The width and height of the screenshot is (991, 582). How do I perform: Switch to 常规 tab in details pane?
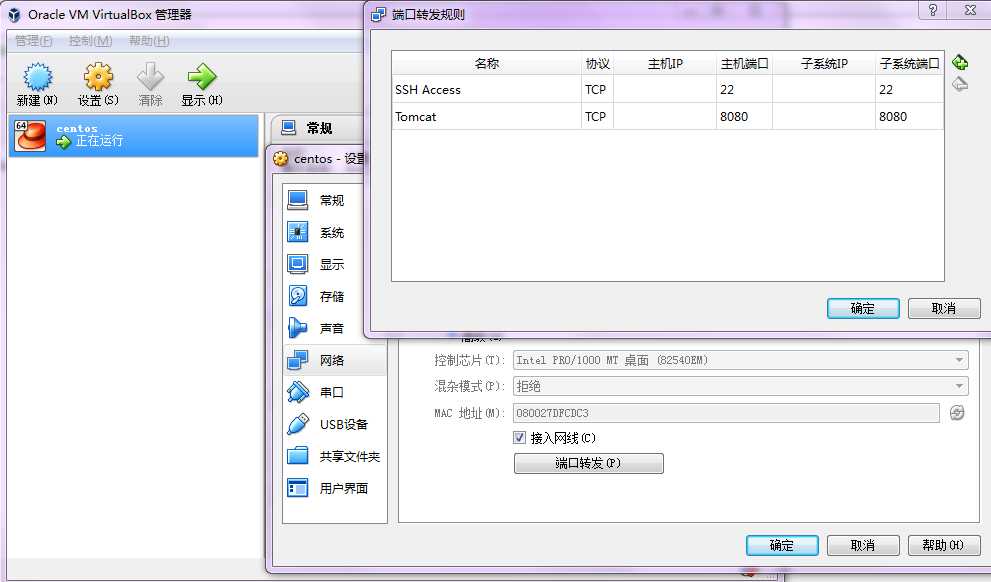click(319, 128)
